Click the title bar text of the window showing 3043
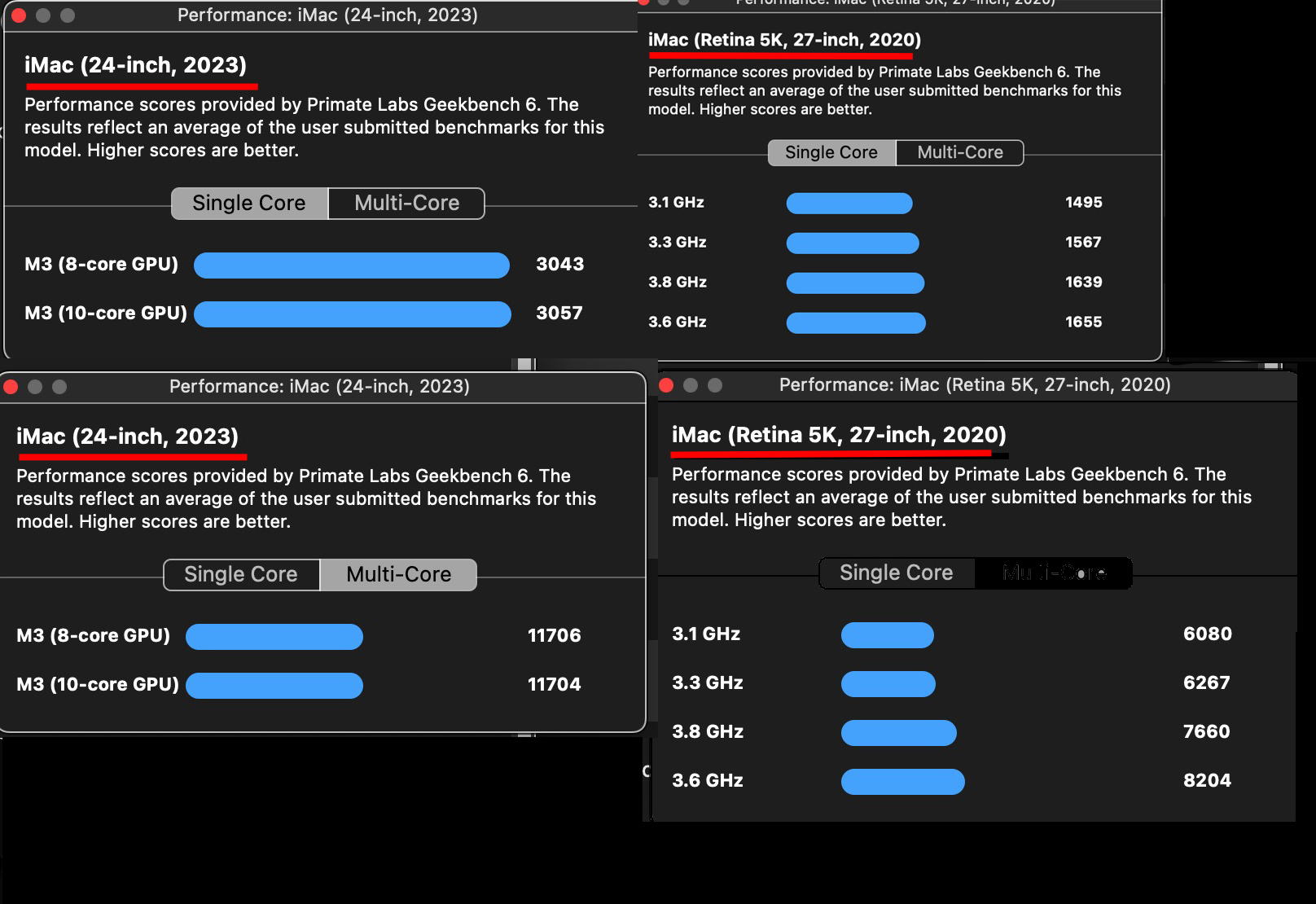Screen dimensions: 1316x904 click(327, 15)
